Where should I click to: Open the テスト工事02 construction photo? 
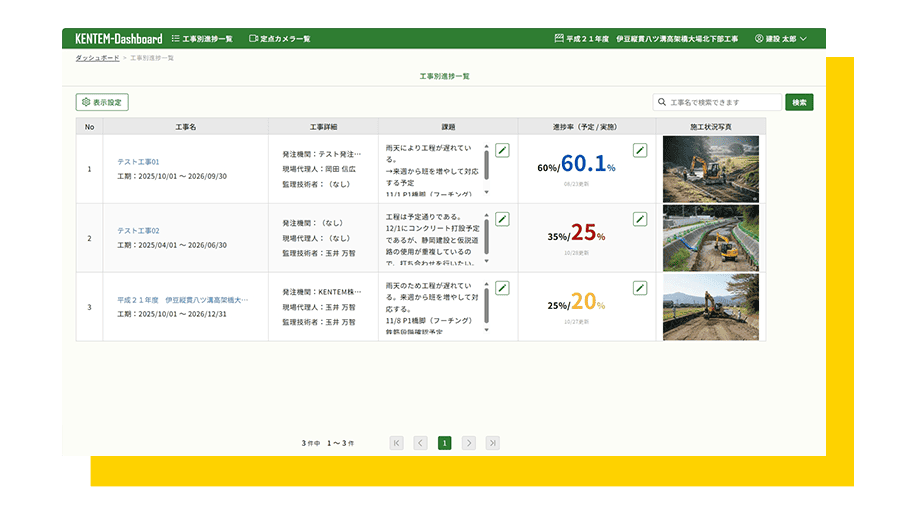click(x=711, y=238)
